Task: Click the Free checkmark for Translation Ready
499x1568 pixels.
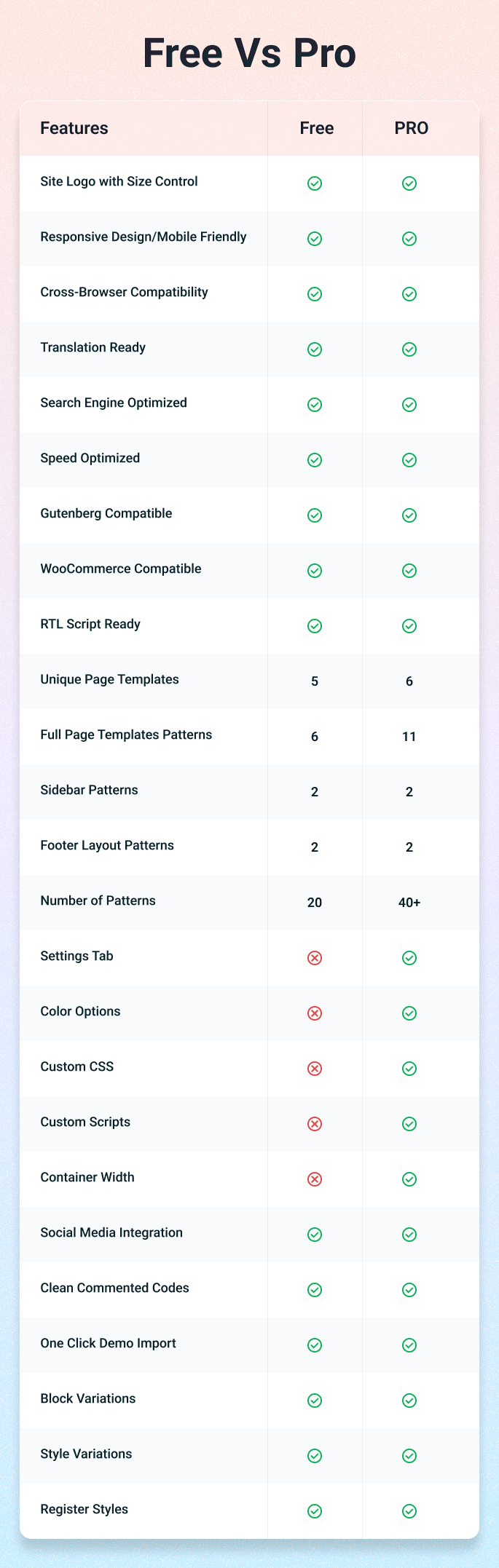Action: point(315,349)
